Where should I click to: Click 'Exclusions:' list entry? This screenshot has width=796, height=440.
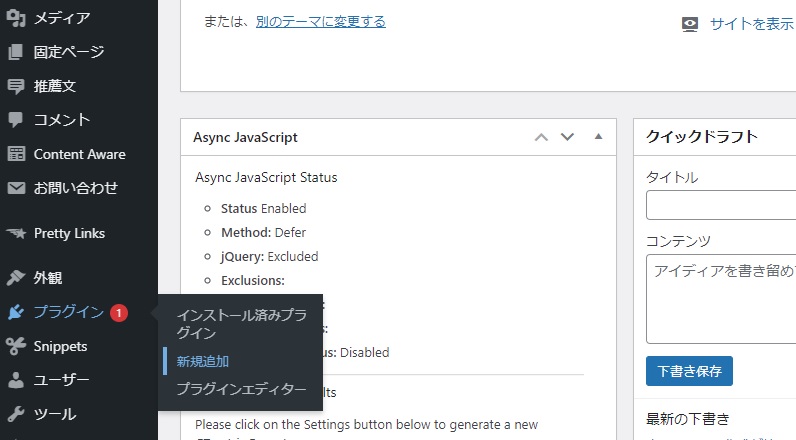click(253, 281)
